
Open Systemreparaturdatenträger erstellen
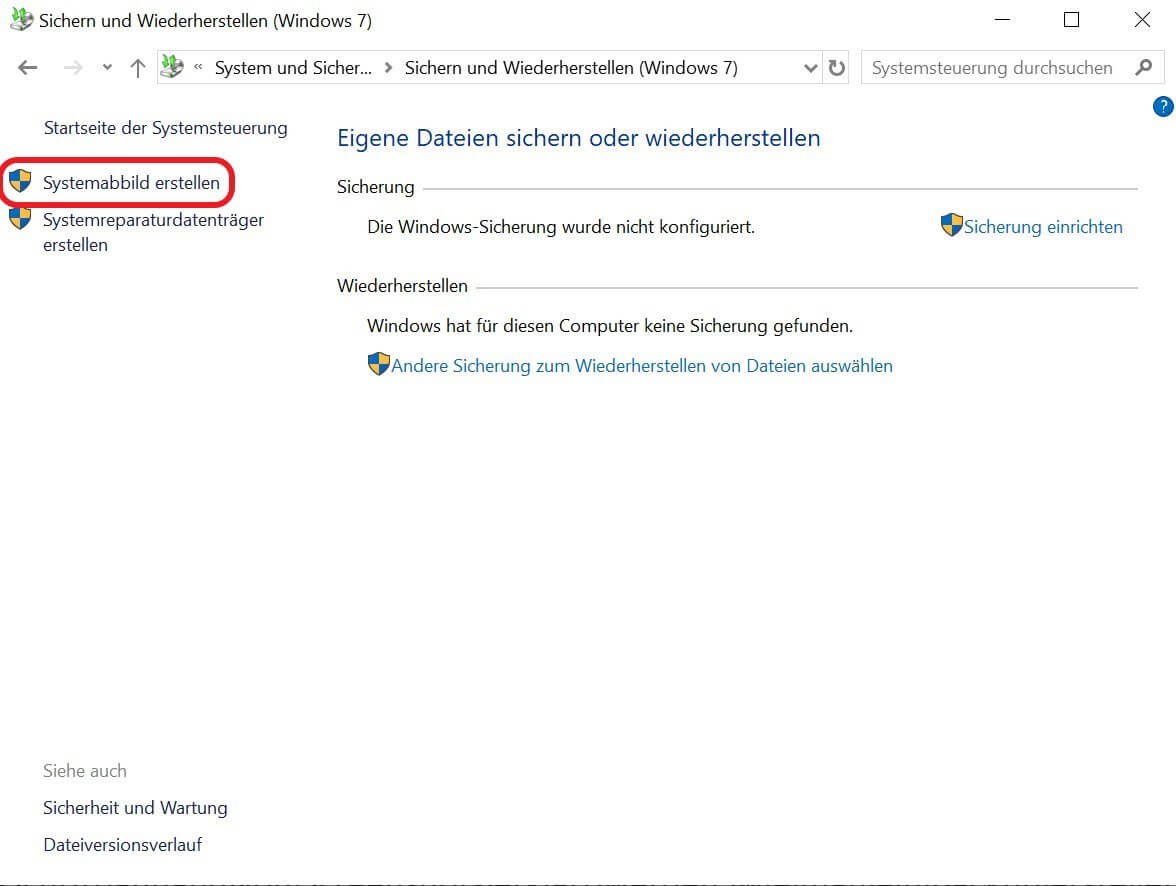tap(153, 233)
